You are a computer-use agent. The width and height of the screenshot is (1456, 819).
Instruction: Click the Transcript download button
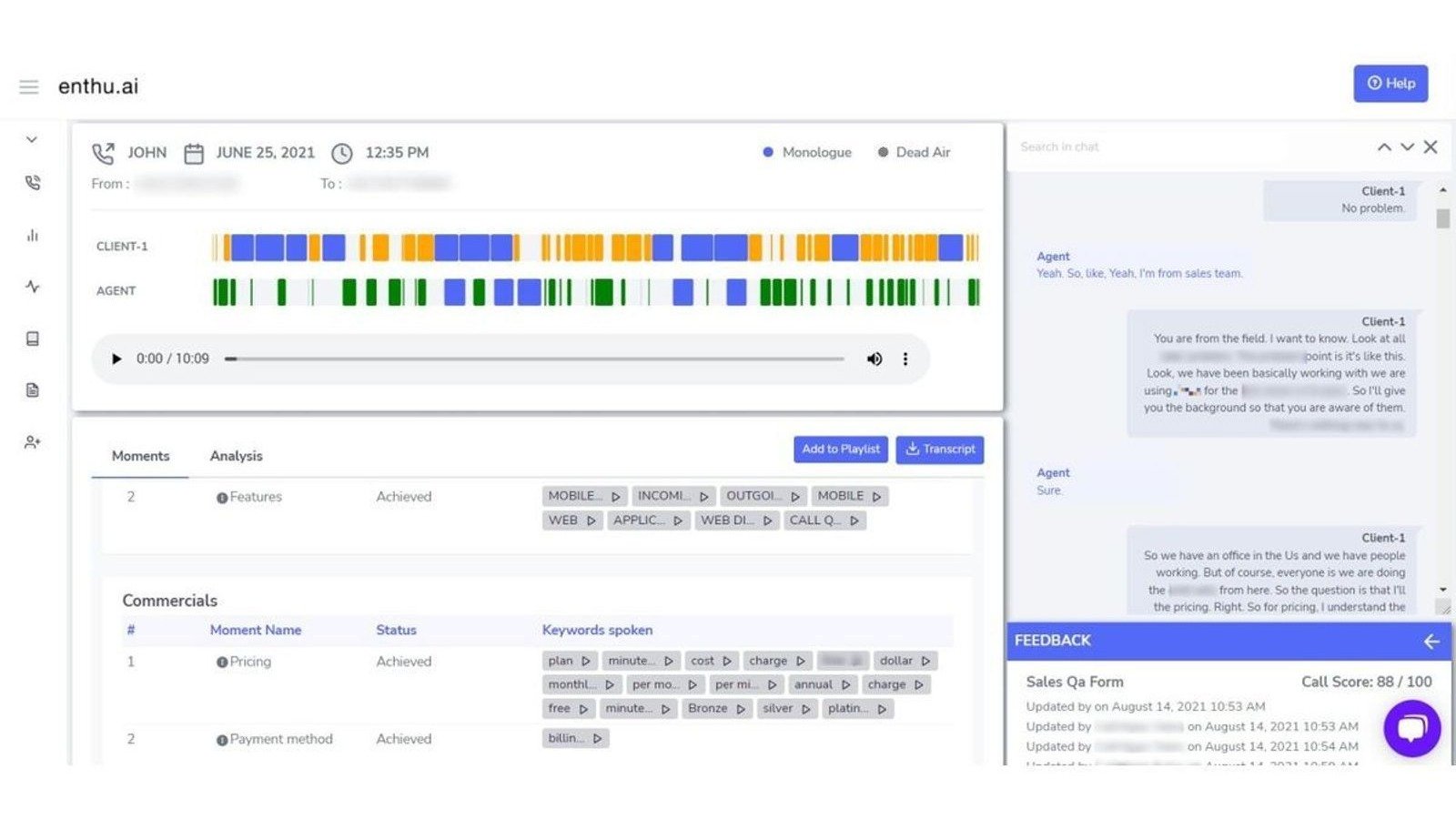[939, 449]
